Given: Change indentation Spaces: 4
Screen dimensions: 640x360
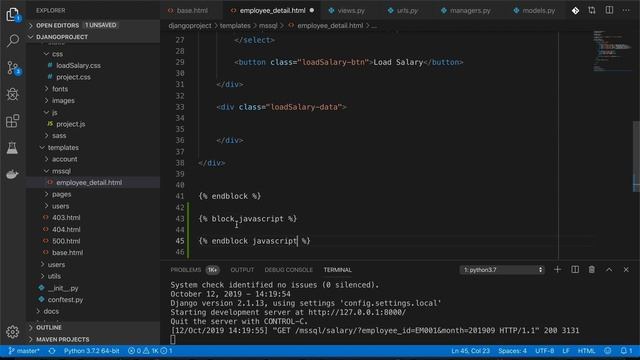Looking at the screenshot, I should tap(512, 351).
